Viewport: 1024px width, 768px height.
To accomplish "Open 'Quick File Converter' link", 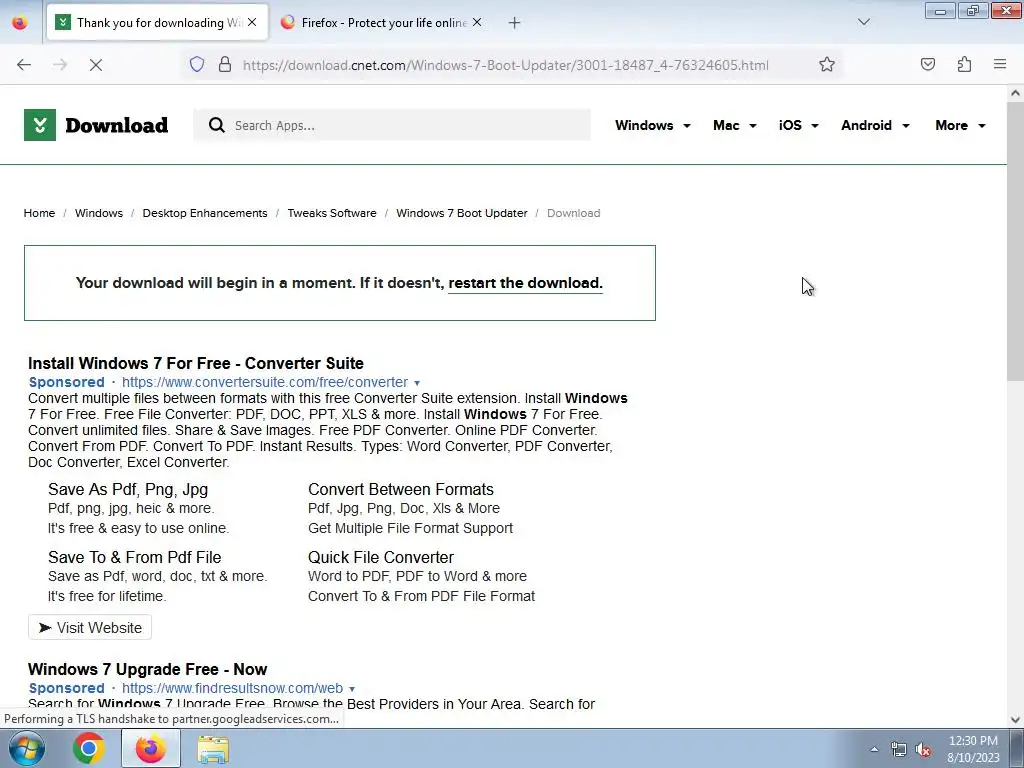I will coord(381,557).
